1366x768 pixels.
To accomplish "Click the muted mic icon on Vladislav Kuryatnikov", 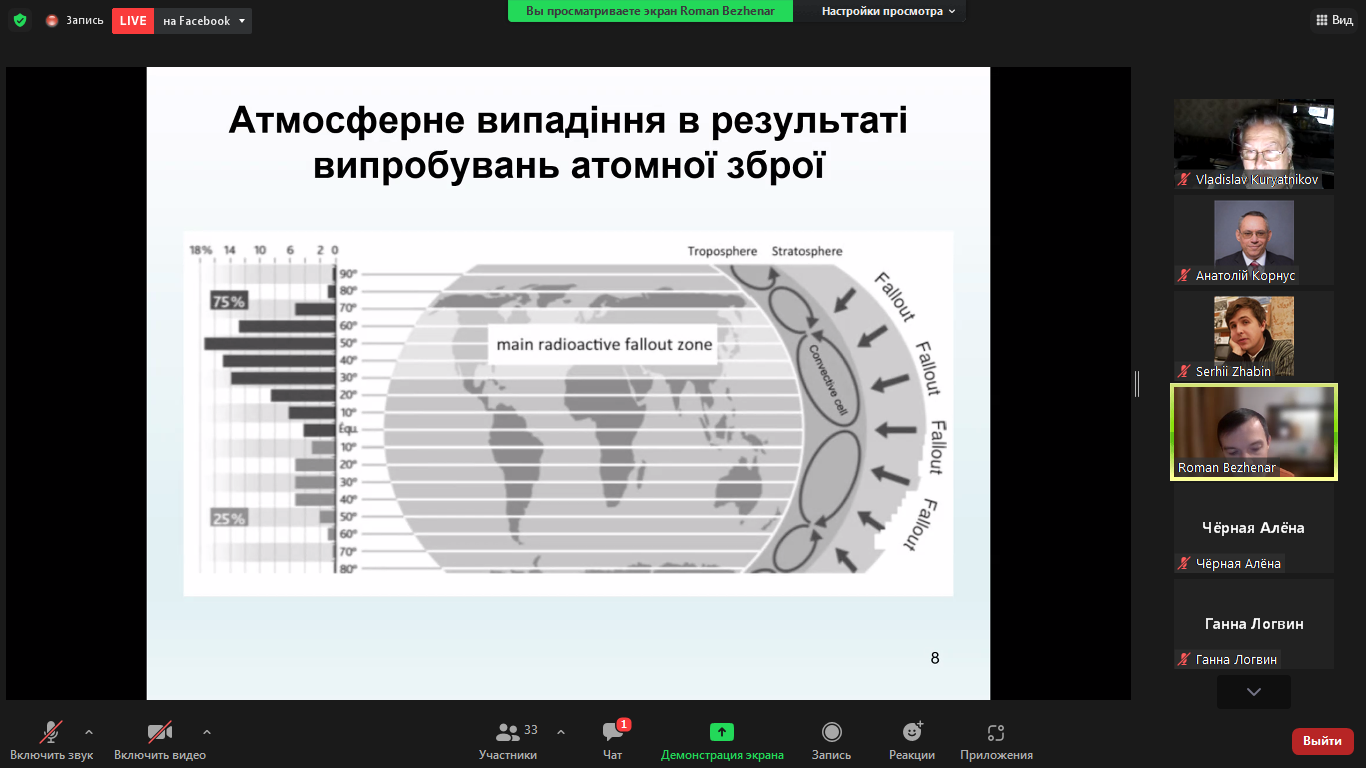I will (x=1185, y=180).
